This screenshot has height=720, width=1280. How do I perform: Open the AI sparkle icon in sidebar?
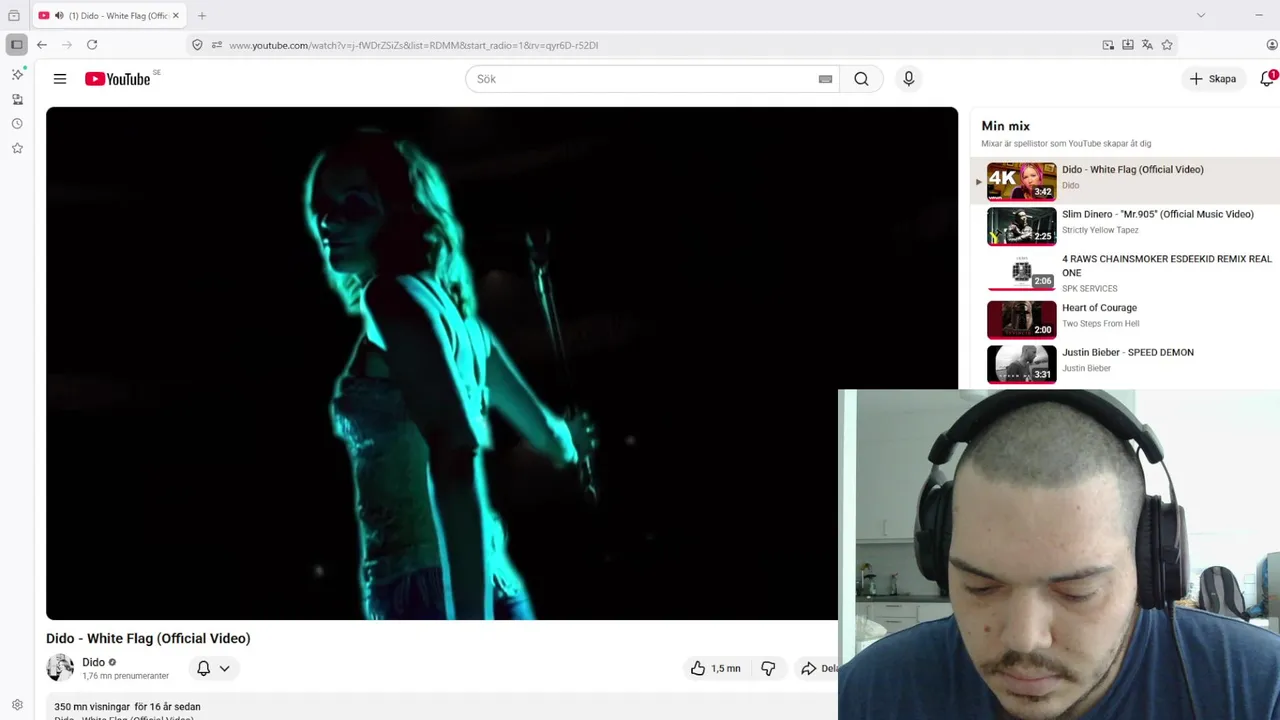17,75
